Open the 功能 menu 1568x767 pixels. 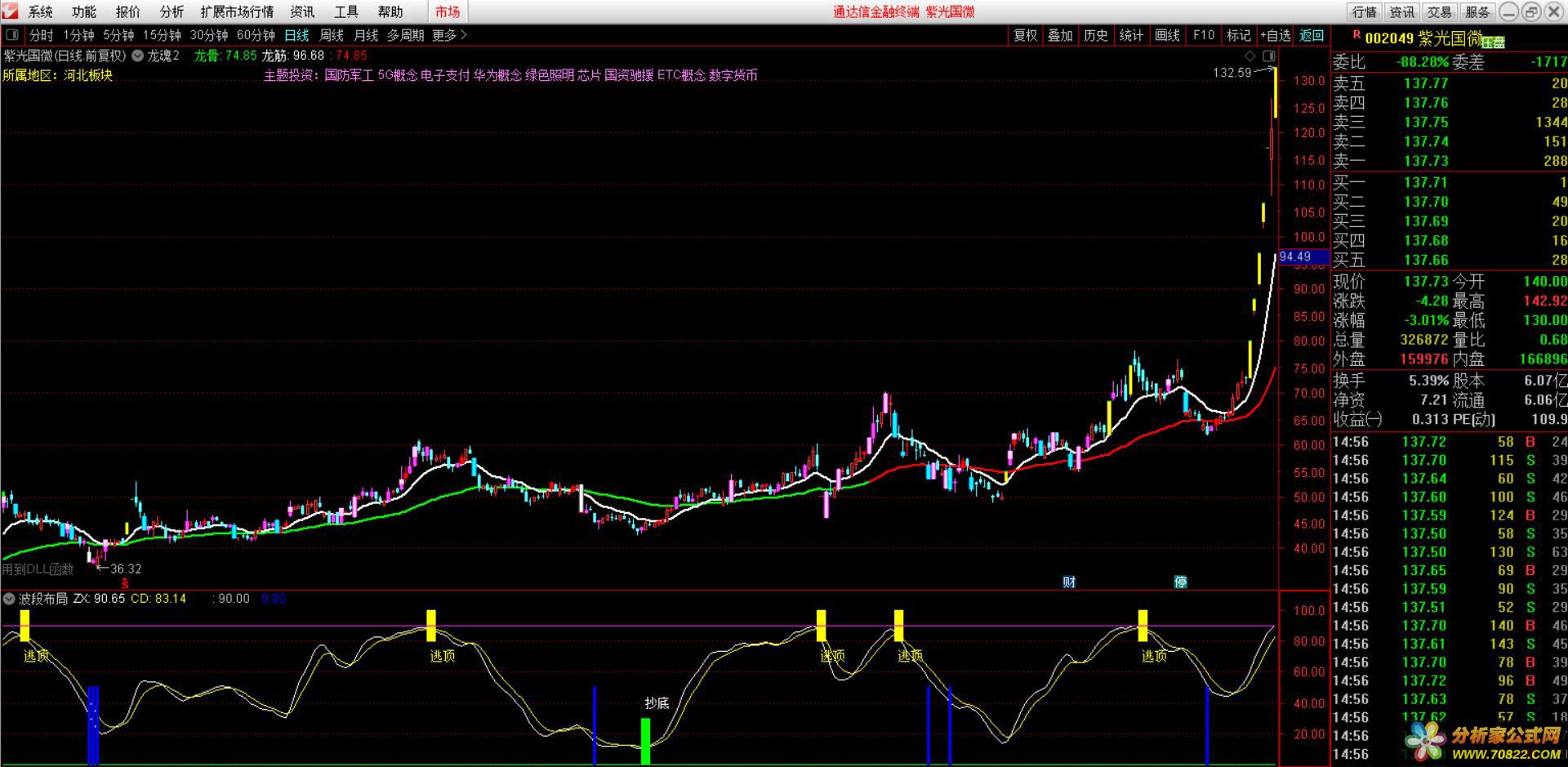click(83, 11)
